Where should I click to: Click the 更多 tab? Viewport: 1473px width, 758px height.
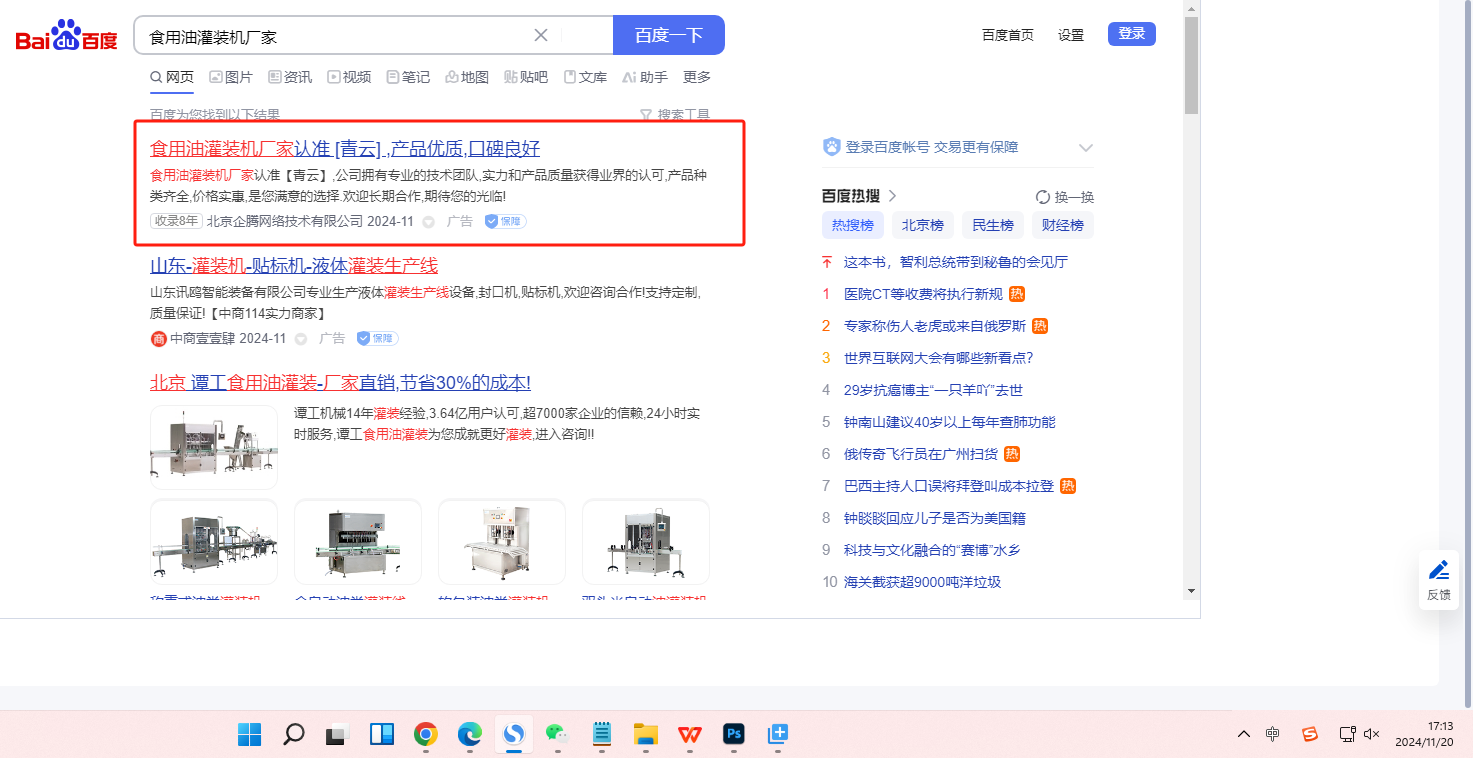697,77
